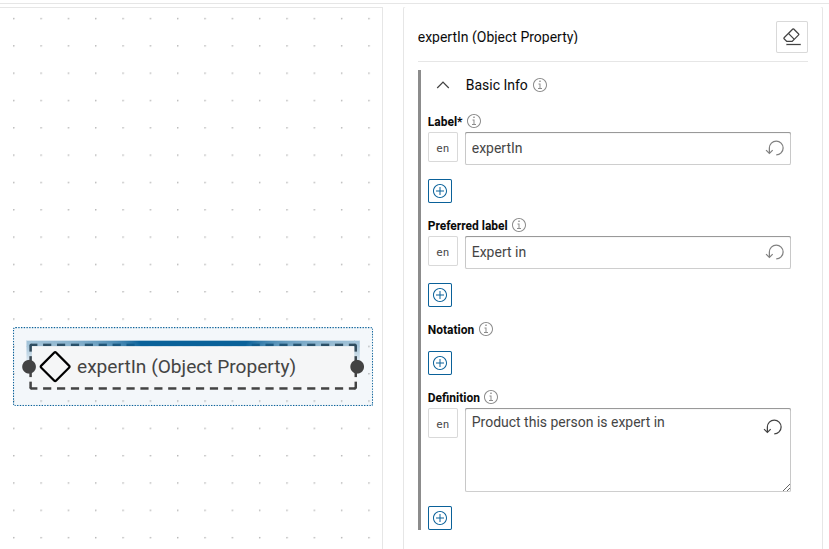Add another Label with plus button
Screen dimensions: 829x549
[x=440, y=191]
